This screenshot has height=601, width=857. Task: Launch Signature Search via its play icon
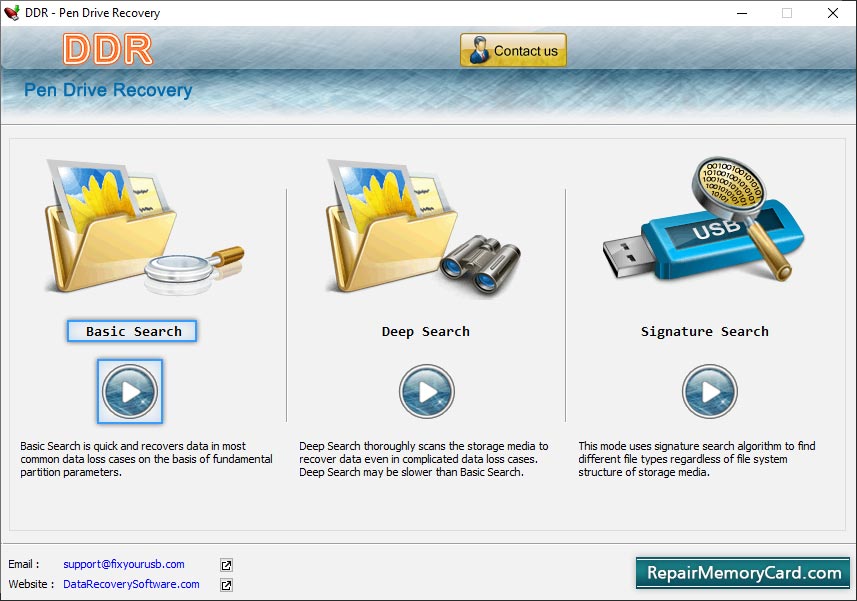click(x=709, y=391)
